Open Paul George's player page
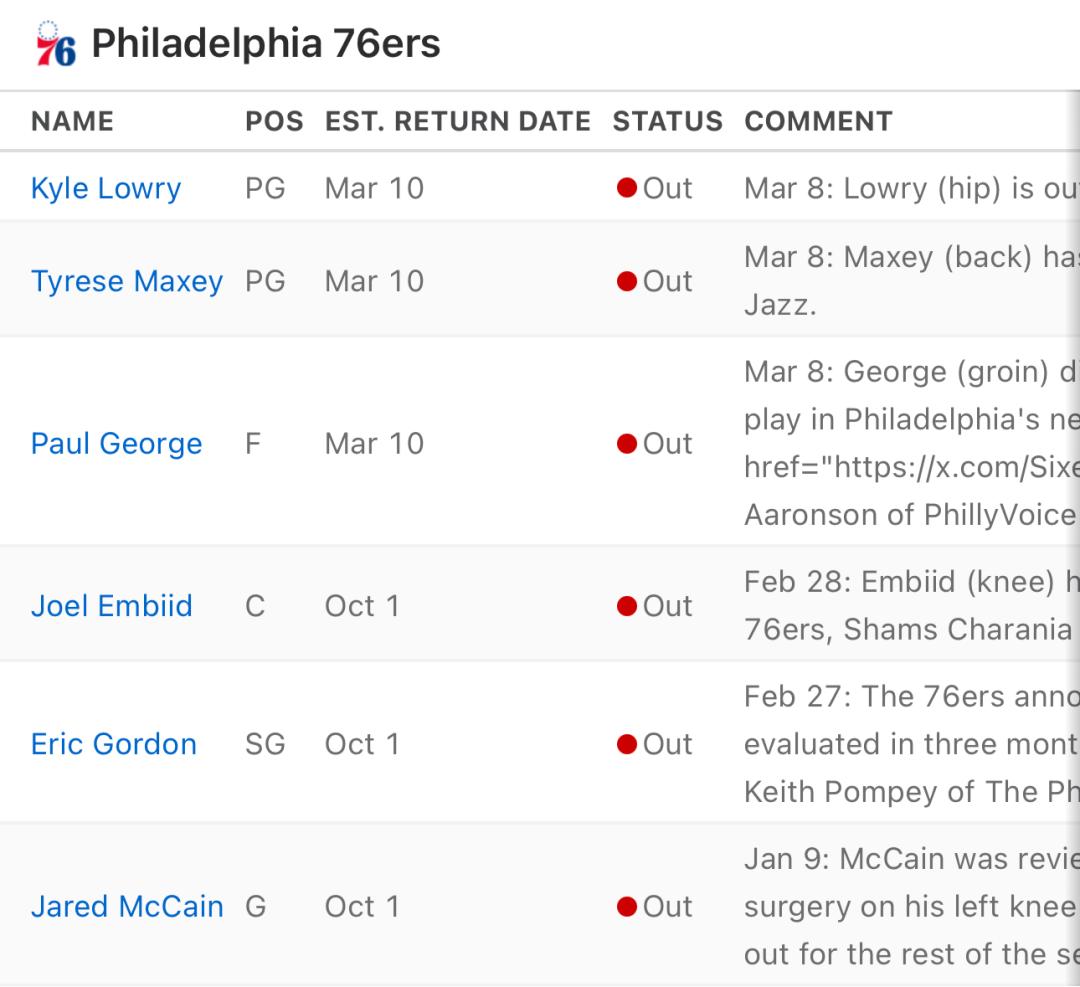This screenshot has width=1080, height=987. [117, 444]
